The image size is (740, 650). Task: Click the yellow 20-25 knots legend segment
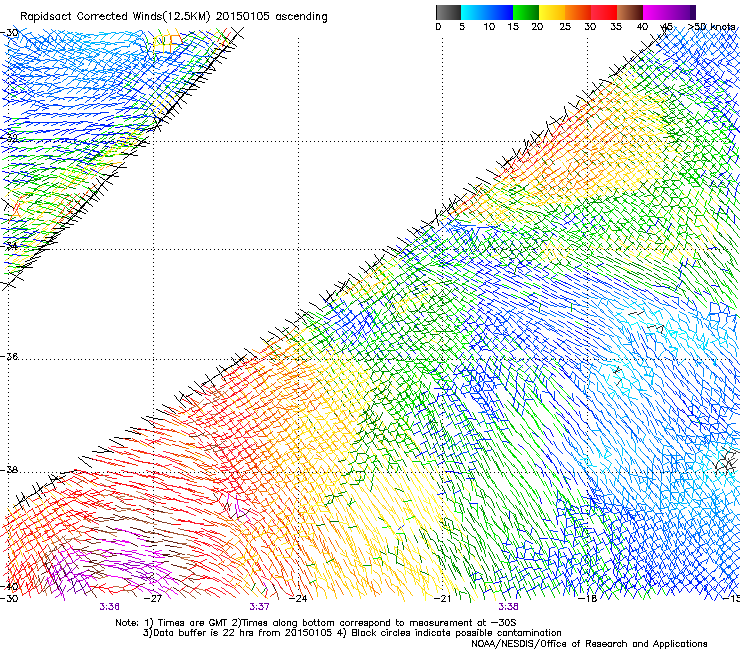[x=552, y=12]
